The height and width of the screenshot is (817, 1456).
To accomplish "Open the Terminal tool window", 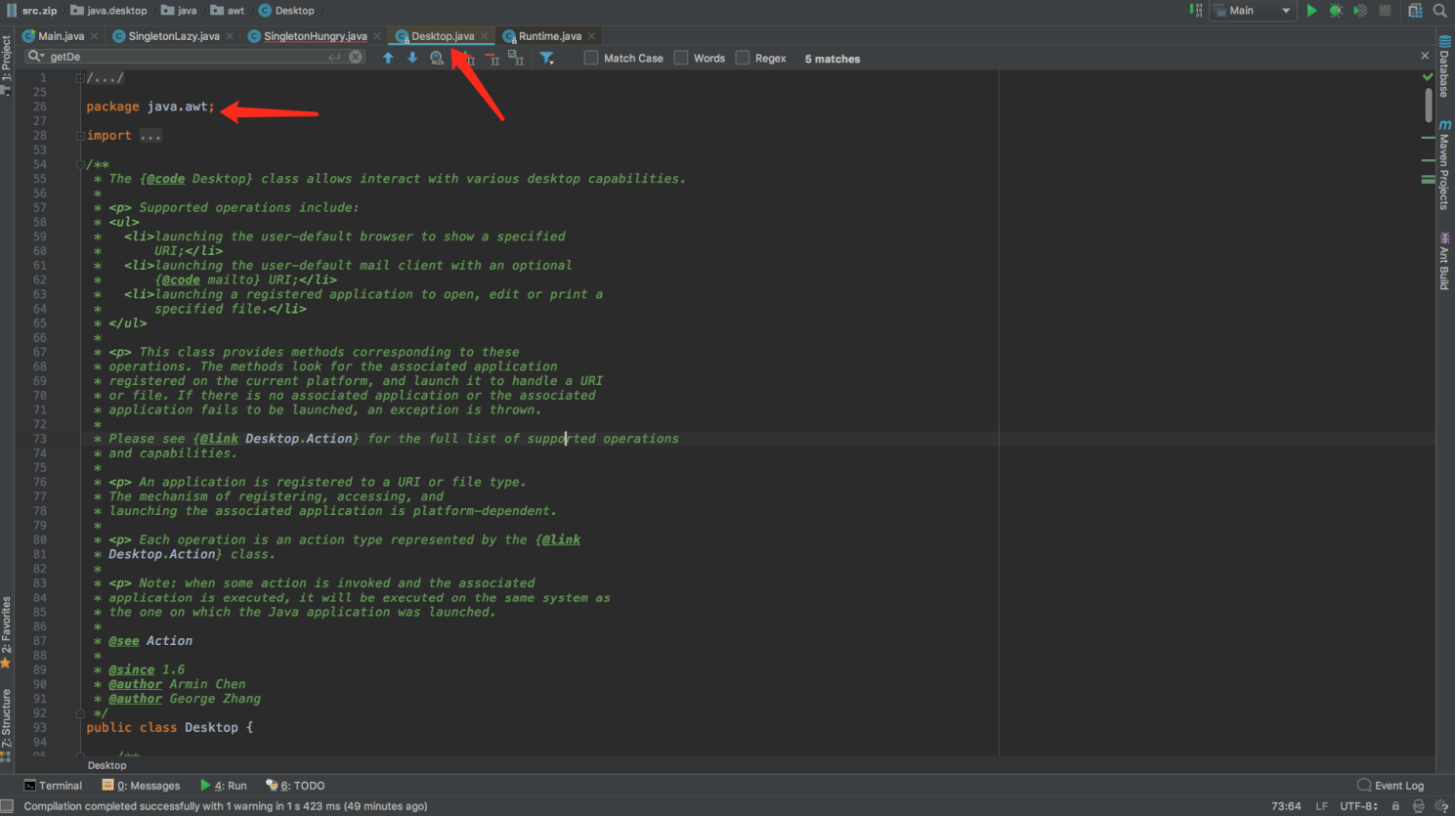I will pos(53,786).
